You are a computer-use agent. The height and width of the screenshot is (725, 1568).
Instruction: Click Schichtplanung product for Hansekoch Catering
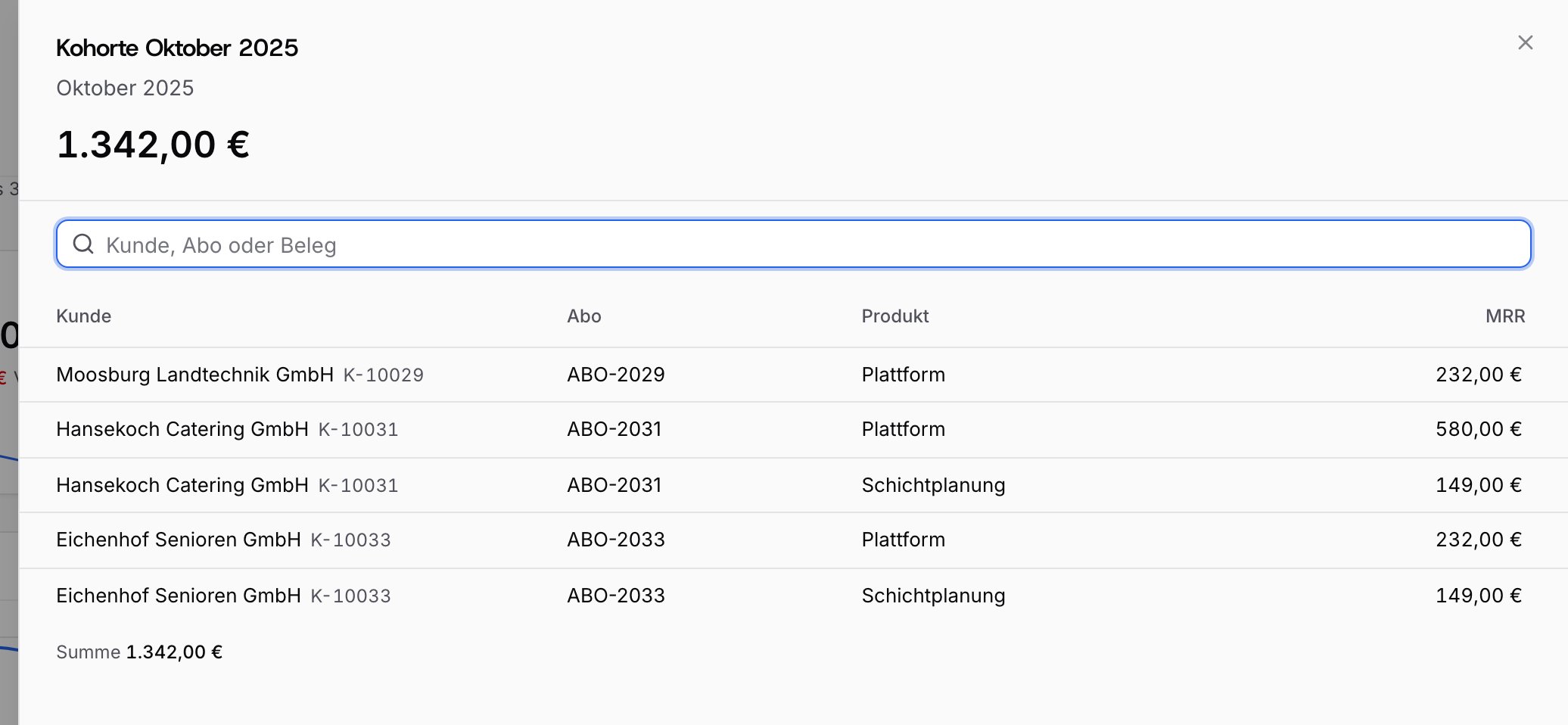point(933,485)
